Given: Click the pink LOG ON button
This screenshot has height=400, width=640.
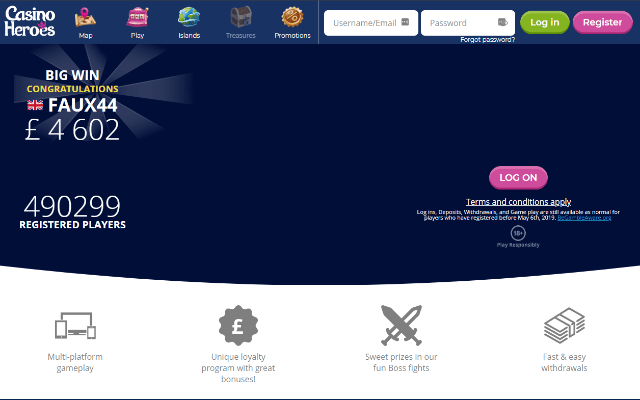Looking at the screenshot, I should point(518,178).
